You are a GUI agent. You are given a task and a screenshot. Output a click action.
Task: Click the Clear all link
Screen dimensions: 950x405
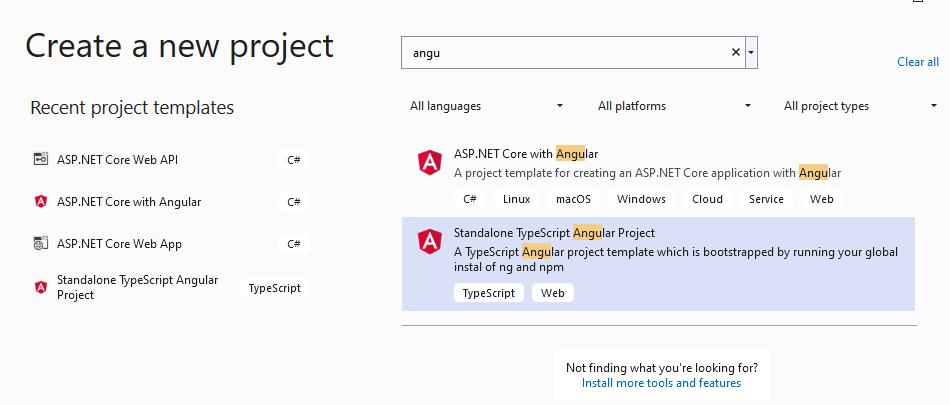tap(917, 62)
